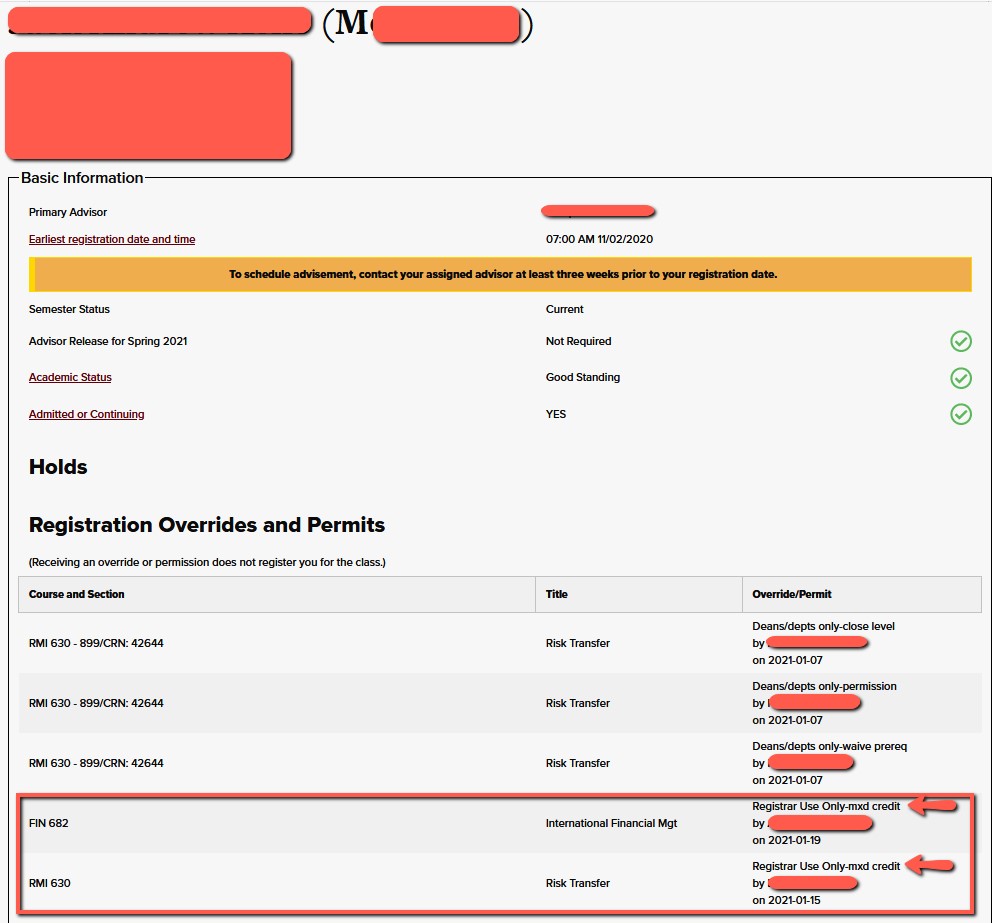Open the Earliest registration date and time link
The image size is (992, 923).
point(112,239)
